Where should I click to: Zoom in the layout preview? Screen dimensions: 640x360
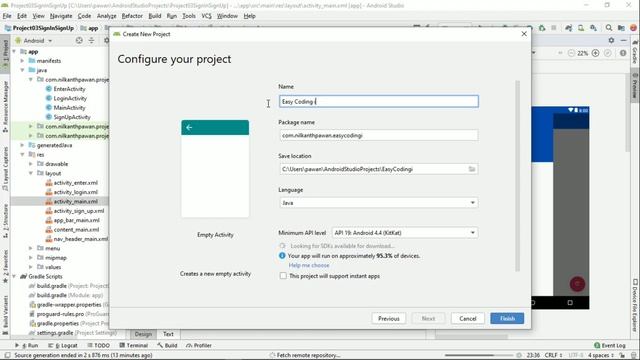tap(596, 53)
